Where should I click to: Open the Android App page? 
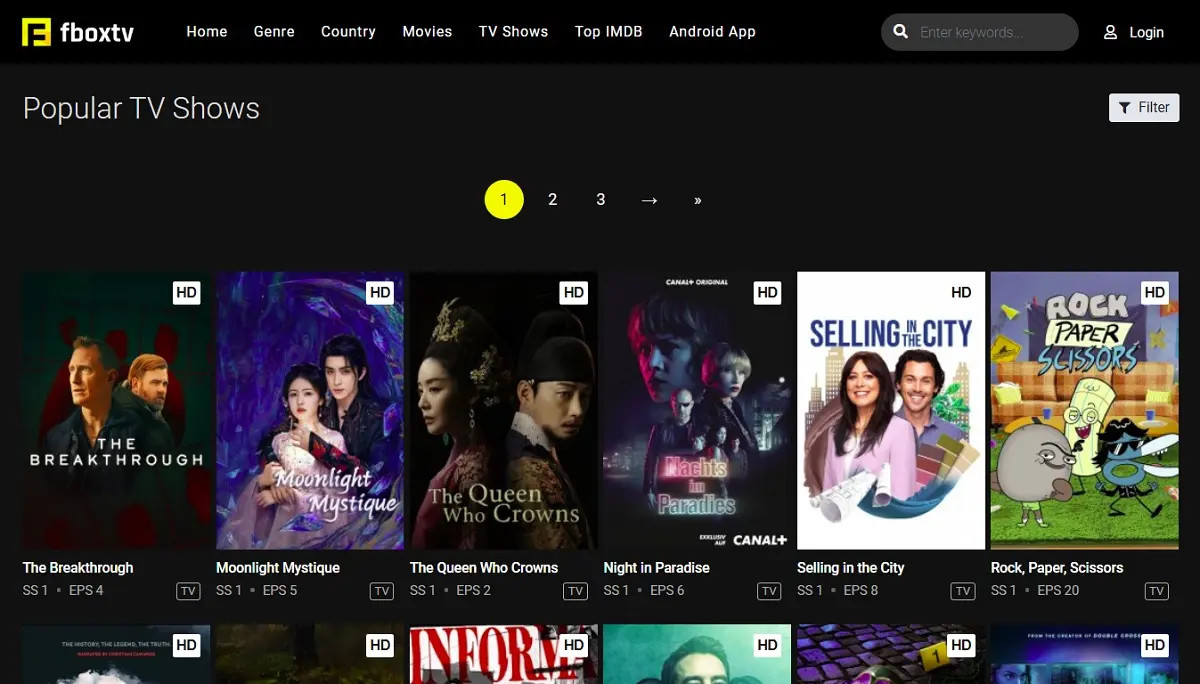[712, 32]
